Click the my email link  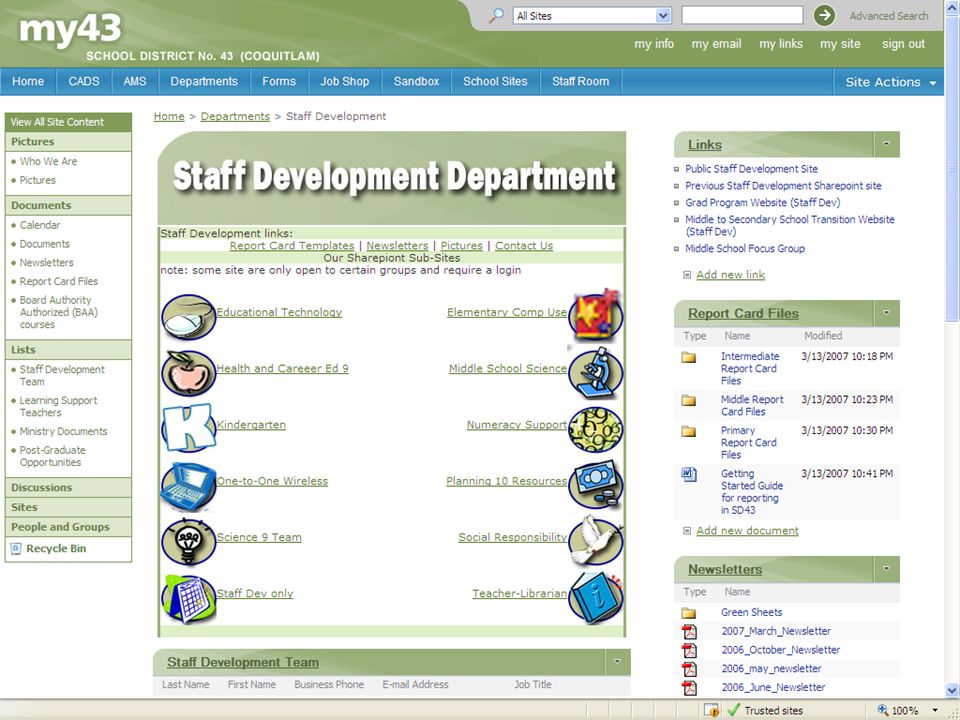pyautogui.click(x=716, y=44)
